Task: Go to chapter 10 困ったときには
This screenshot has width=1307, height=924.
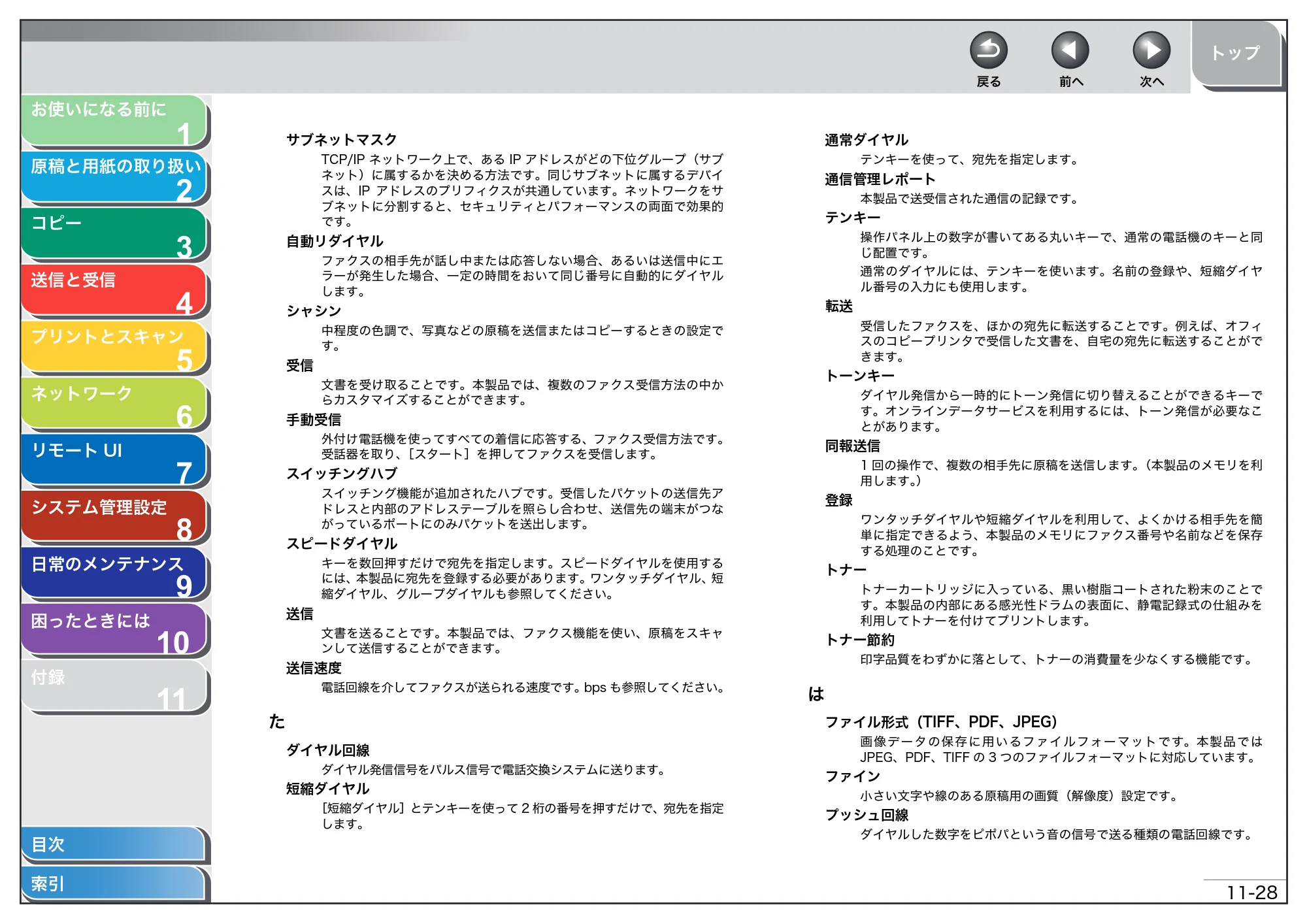Action: tap(114, 631)
